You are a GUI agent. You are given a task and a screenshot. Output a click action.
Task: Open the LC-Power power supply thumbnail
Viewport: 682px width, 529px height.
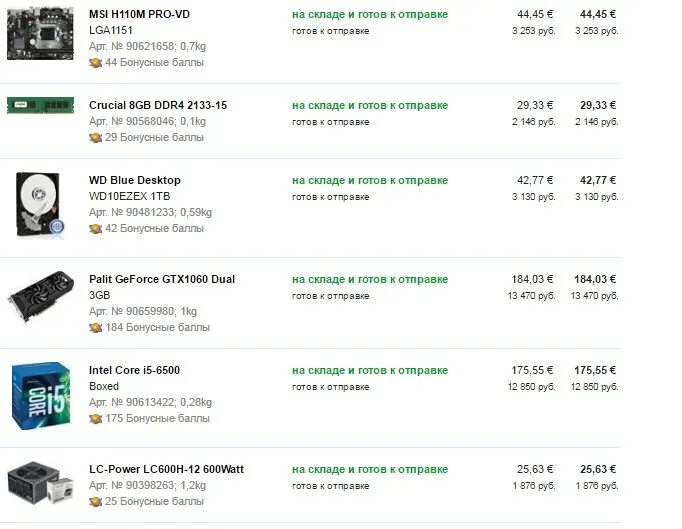point(40,483)
